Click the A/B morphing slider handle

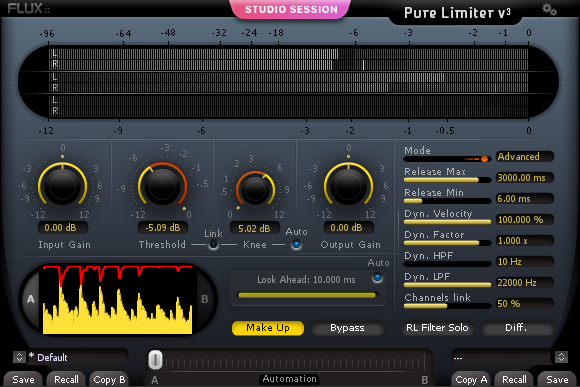click(155, 360)
